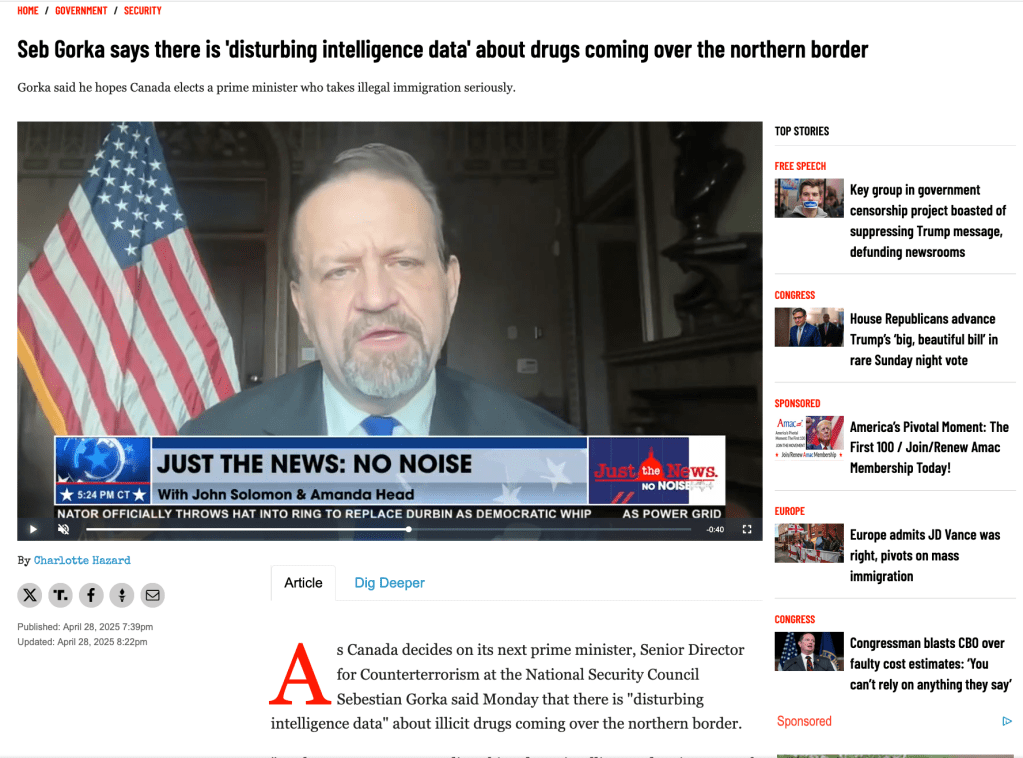The image size is (1023, 758).
Task: Switch to the Dig Deeper tab
Action: coord(389,583)
